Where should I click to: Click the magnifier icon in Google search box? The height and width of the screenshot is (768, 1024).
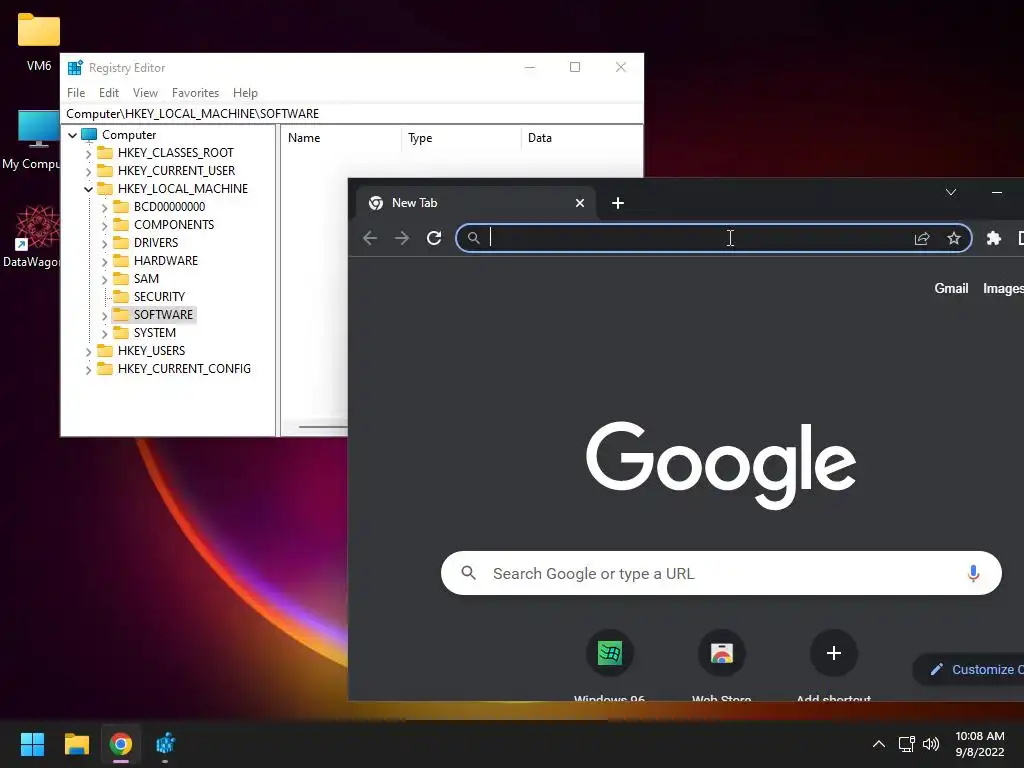click(468, 573)
